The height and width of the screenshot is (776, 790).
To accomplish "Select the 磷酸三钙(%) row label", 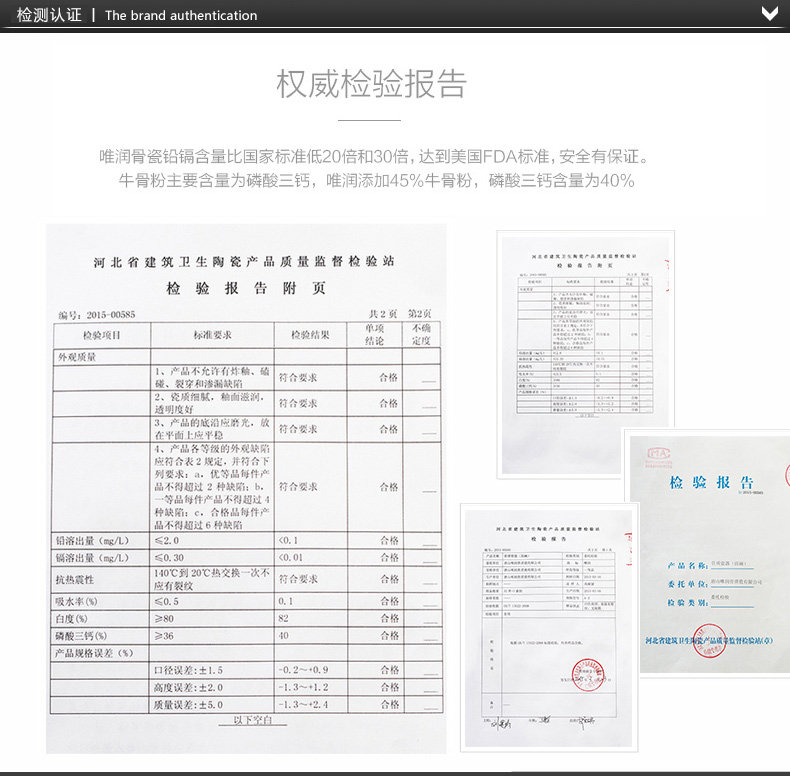I will [81, 636].
